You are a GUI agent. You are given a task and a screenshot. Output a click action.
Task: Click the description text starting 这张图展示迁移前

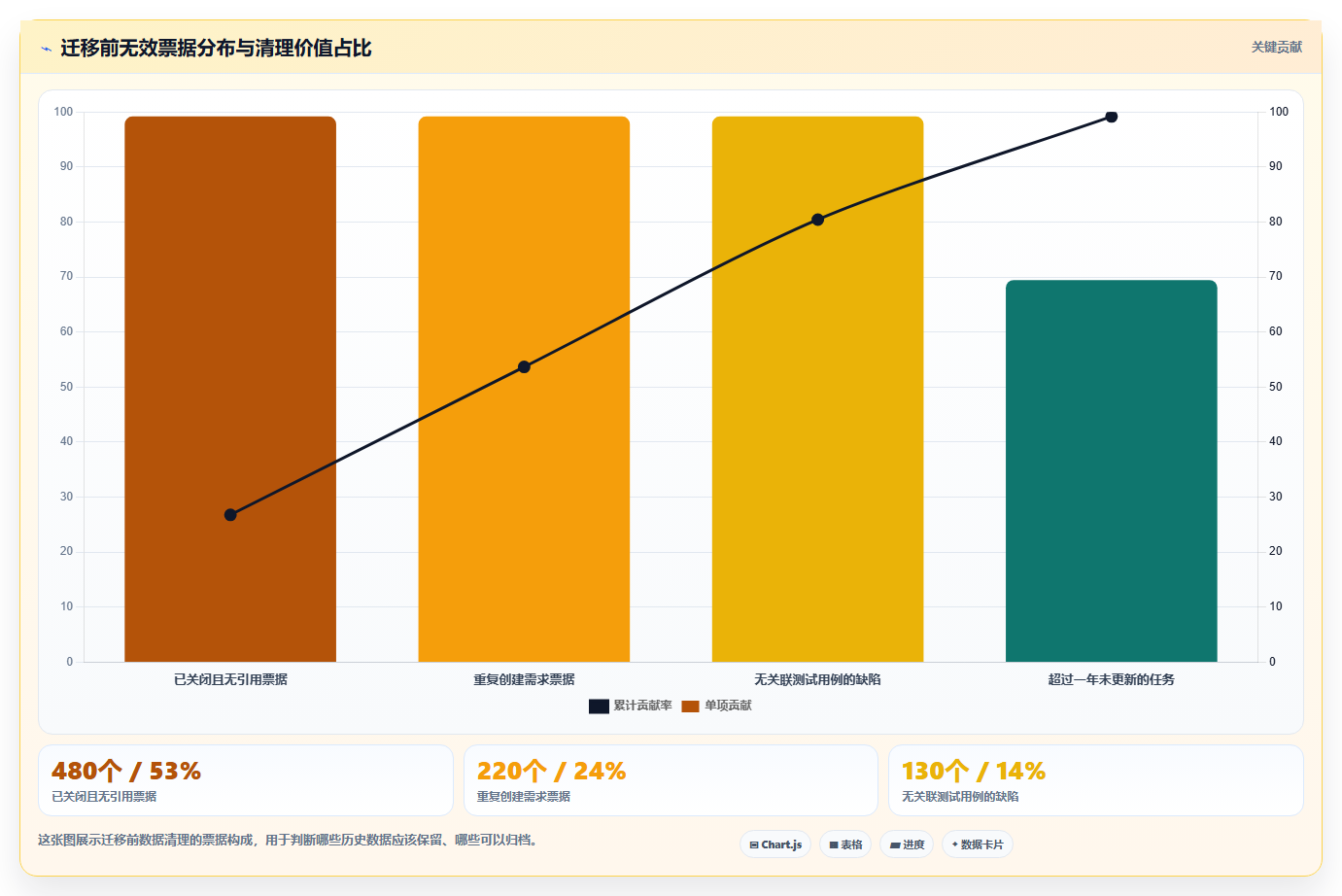[x=288, y=840]
